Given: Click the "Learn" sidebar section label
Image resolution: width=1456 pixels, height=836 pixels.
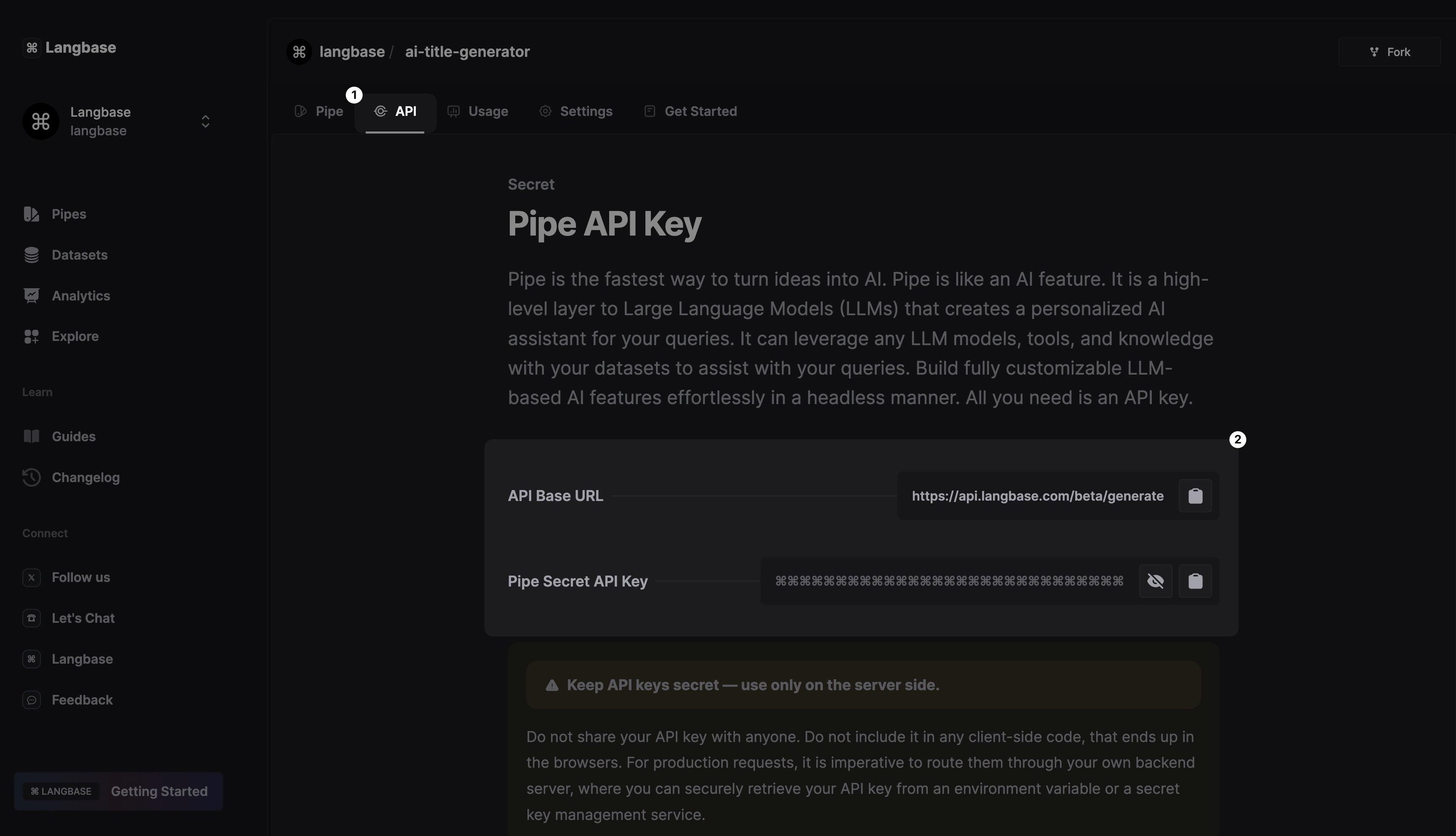Looking at the screenshot, I should 37,392.
